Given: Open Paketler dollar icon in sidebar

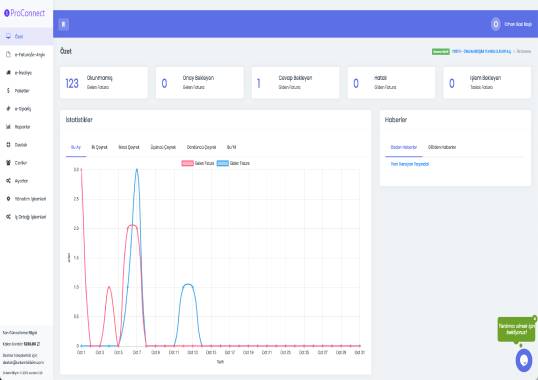Looking at the screenshot, I should point(9,91).
